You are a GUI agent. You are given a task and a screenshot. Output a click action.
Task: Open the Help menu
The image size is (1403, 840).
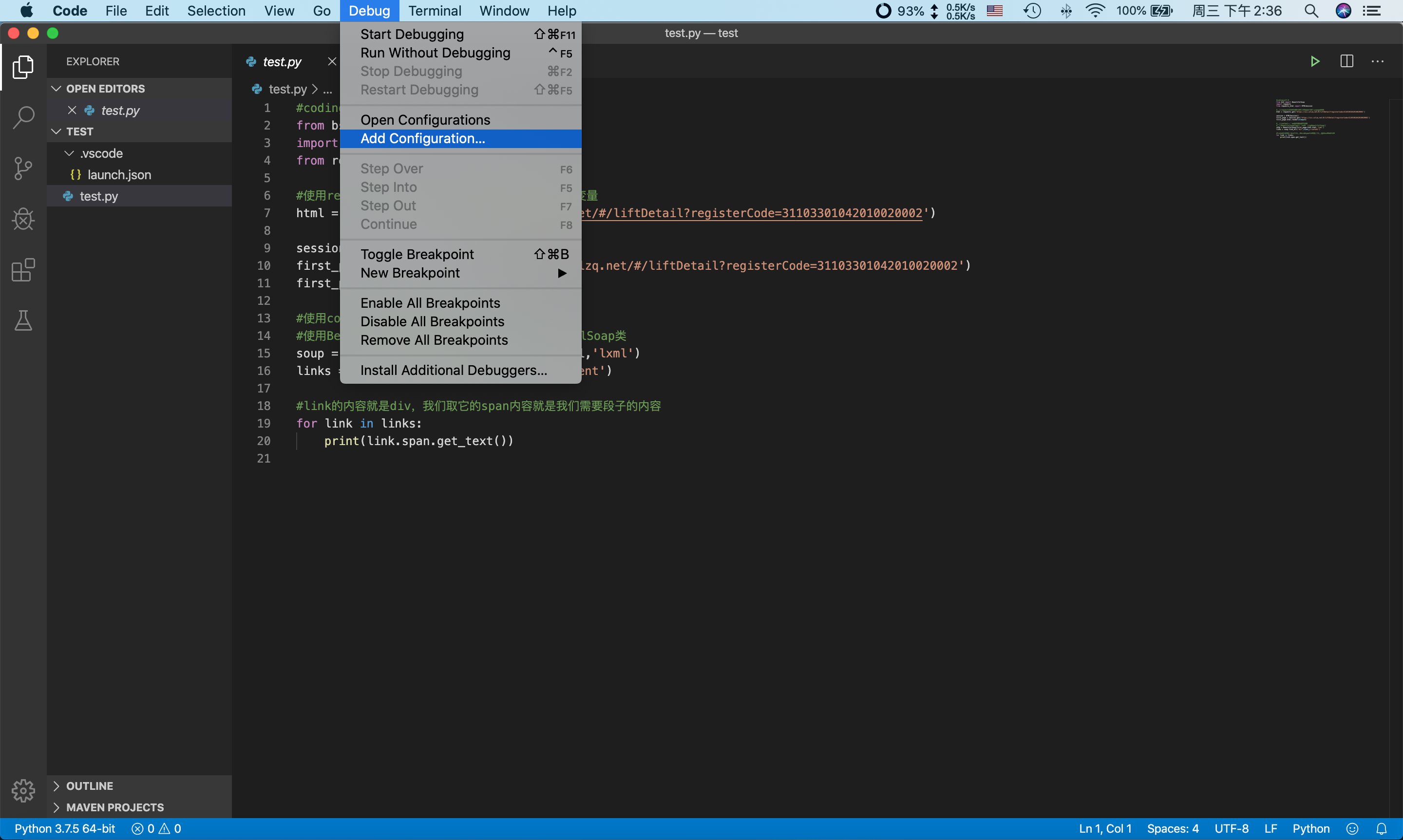[562, 11]
